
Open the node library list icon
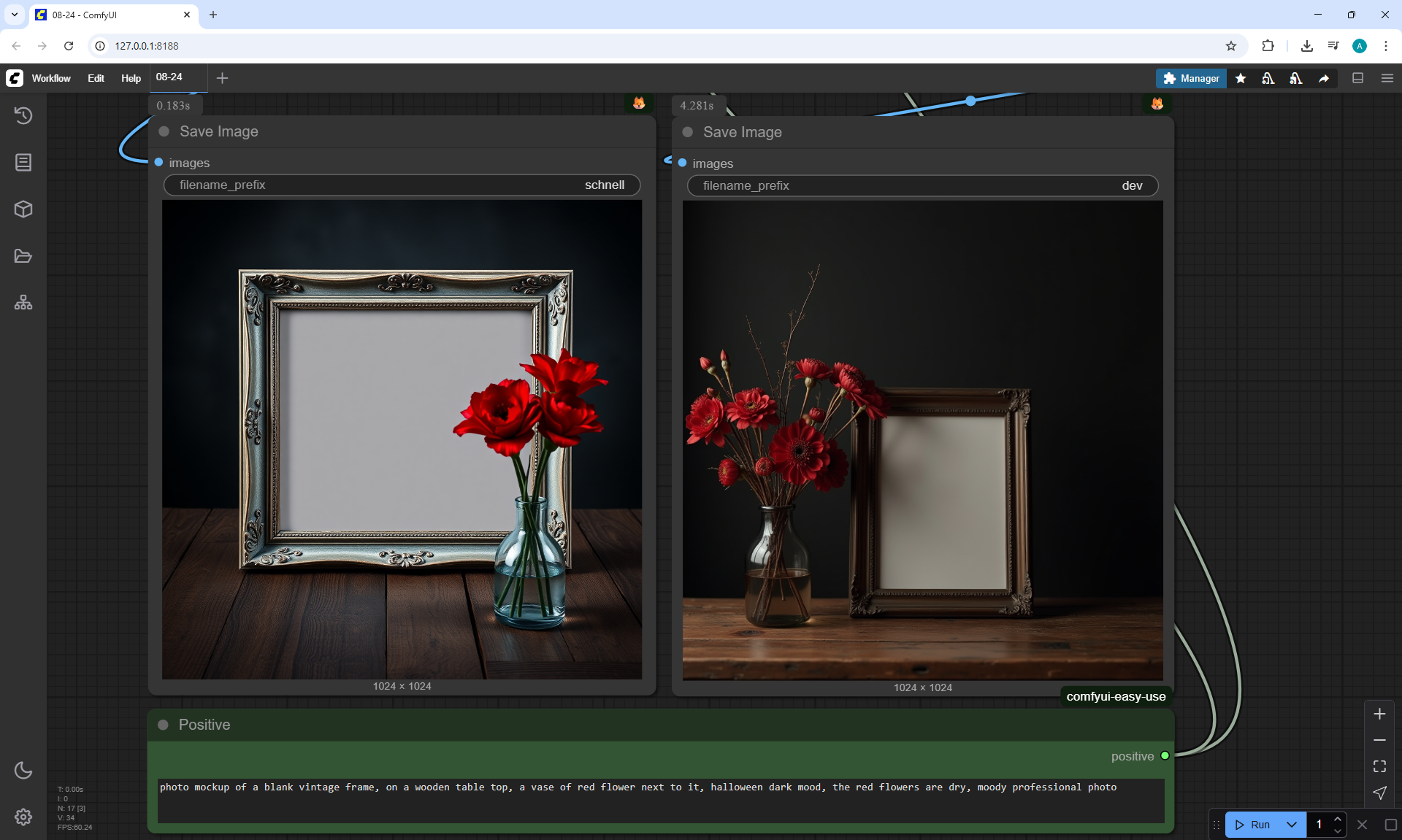23,162
